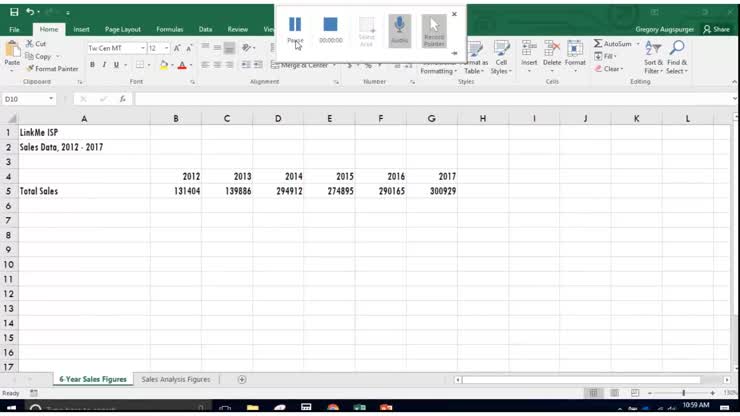Switch to Normal view in status bar
The image size is (740, 416).
coord(593,393)
